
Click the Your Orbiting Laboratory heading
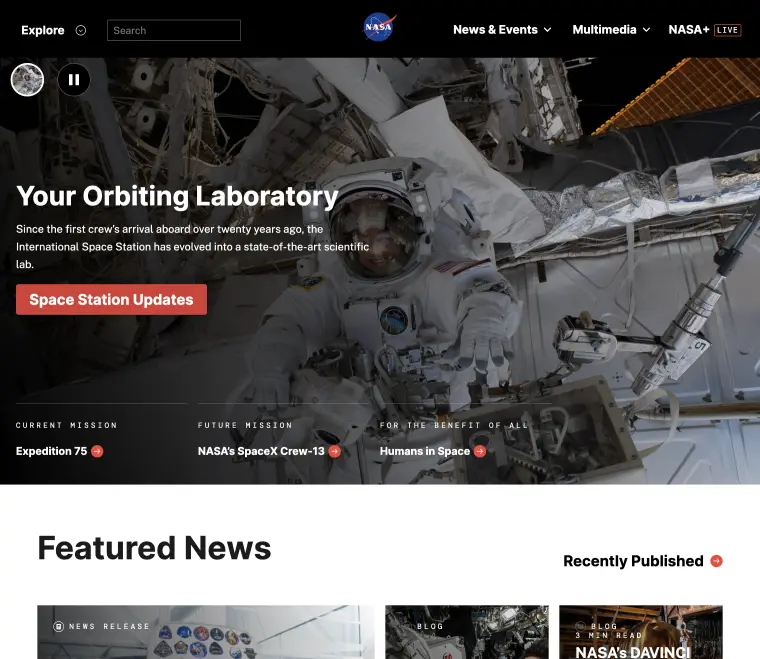tap(177, 196)
